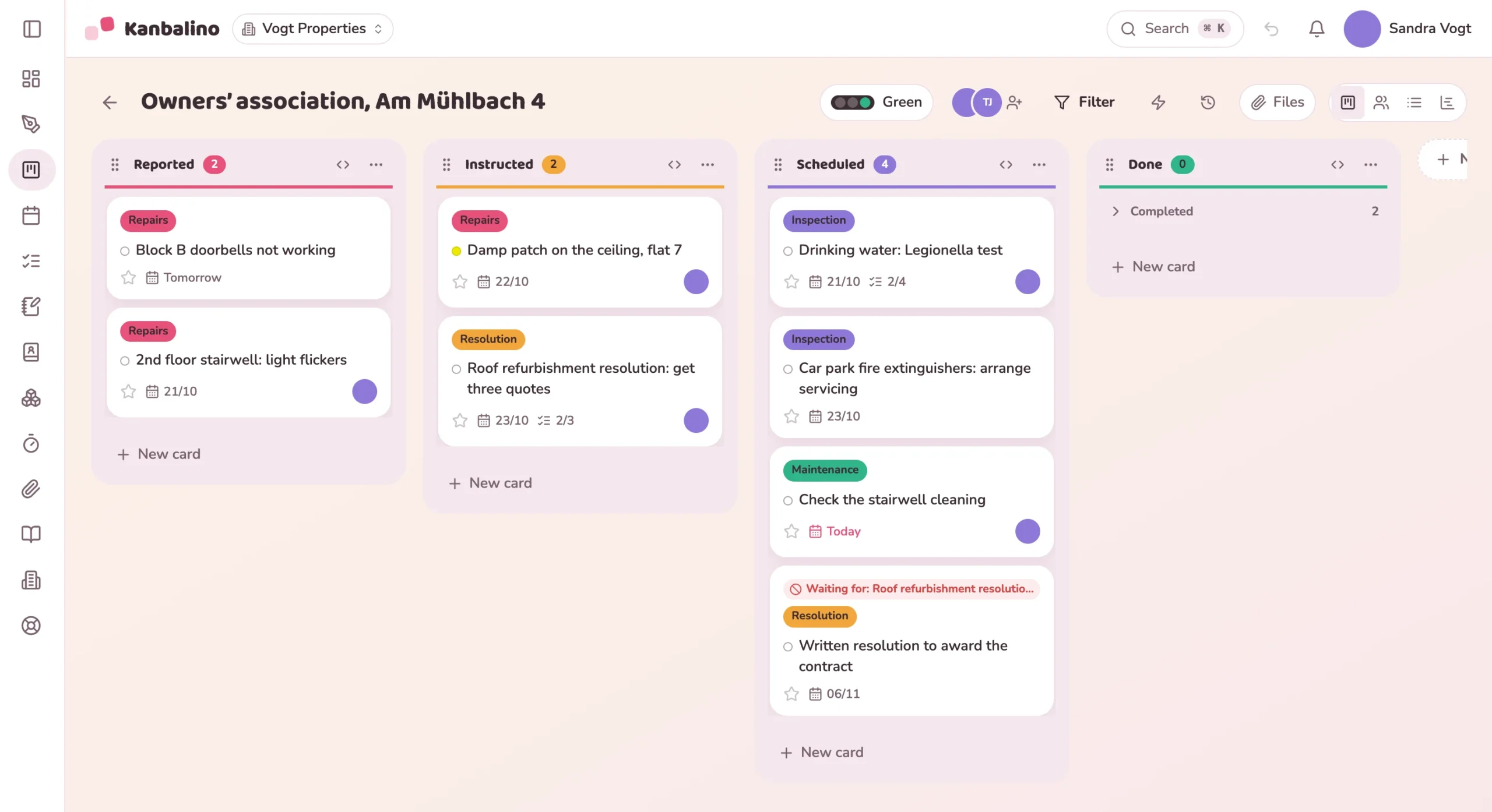Star the Block B doorbells card

128,277
